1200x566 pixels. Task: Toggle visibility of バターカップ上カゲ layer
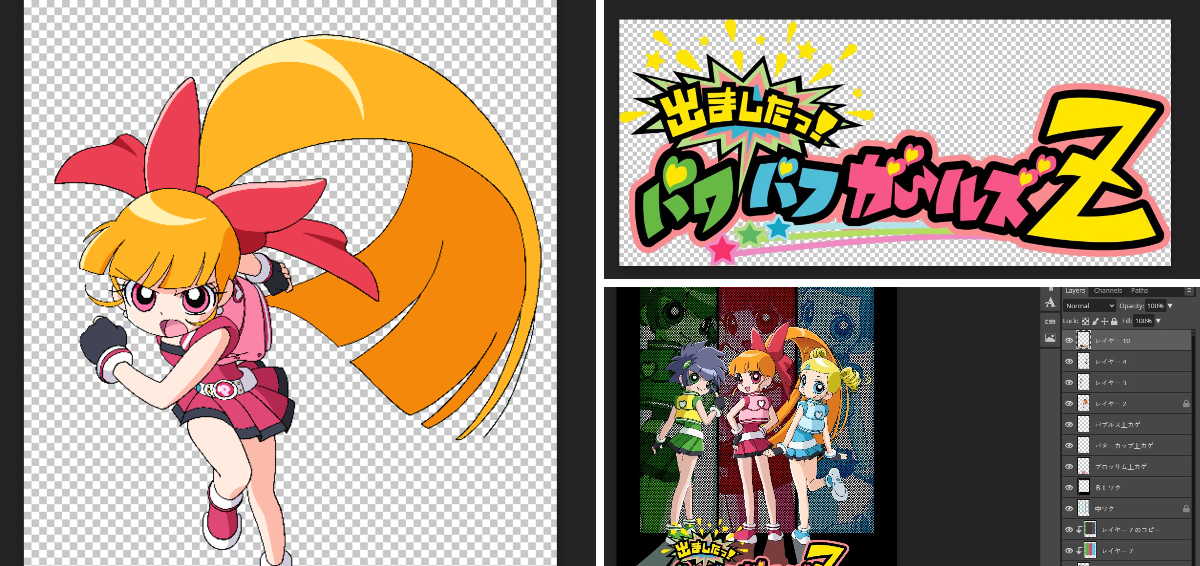[1069, 446]
